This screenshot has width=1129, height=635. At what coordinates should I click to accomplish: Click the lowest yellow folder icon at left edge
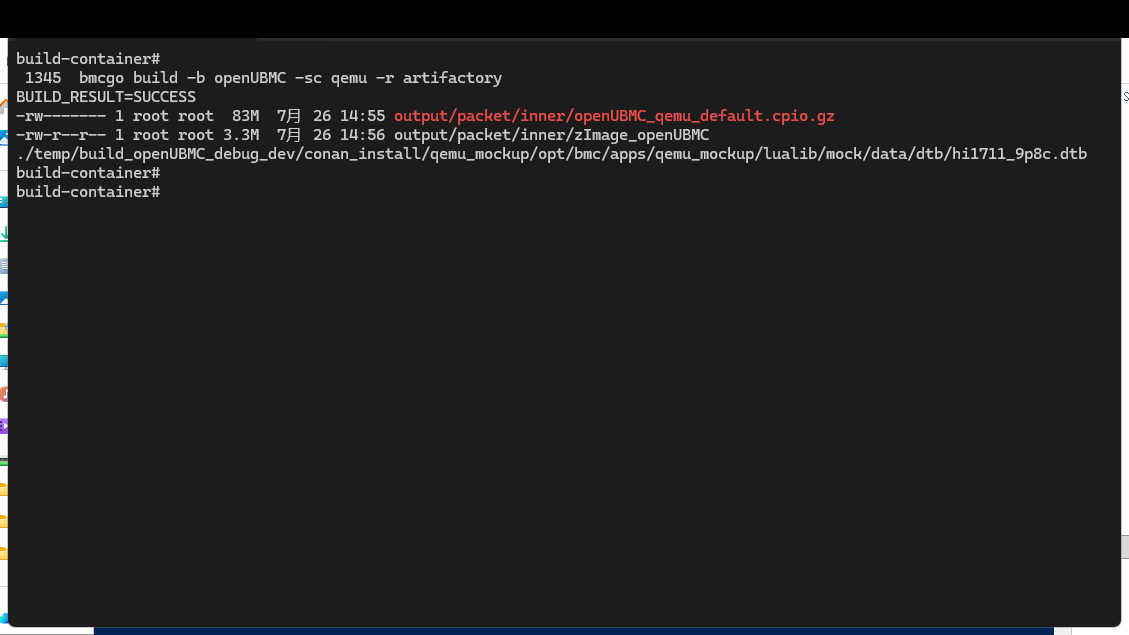[x=4, y=553]
